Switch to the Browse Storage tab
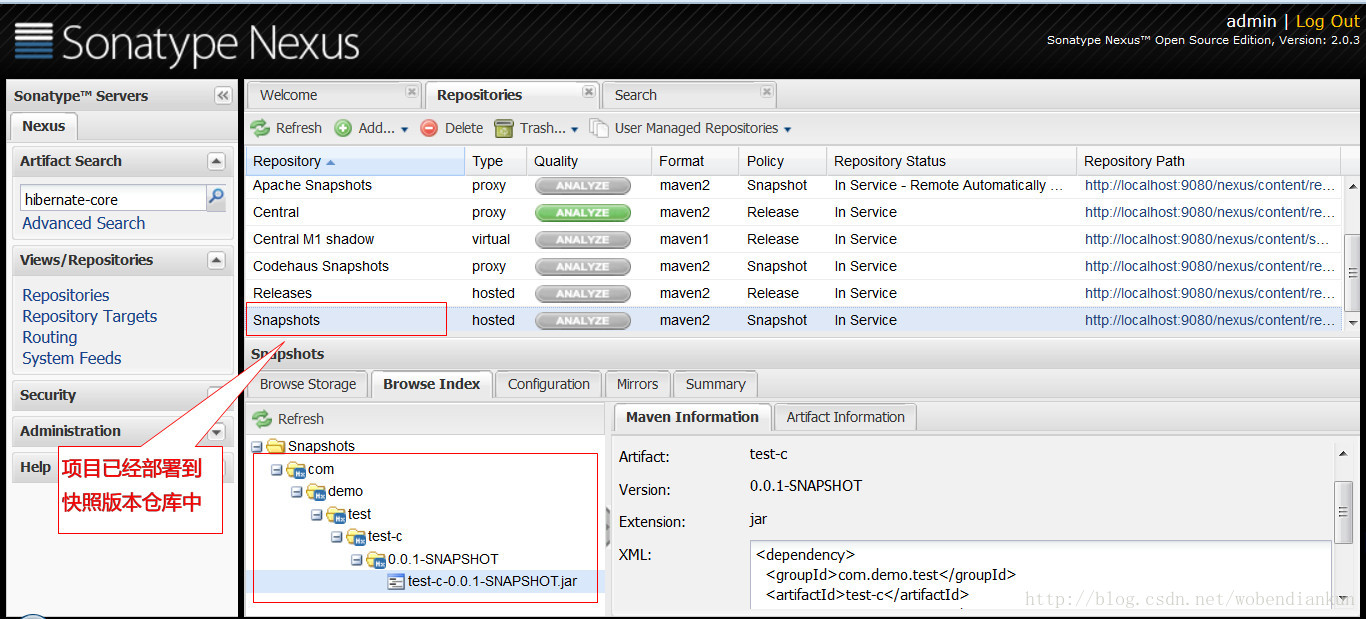The width and height of the screenshot is (1366, 619). point(308,384)
